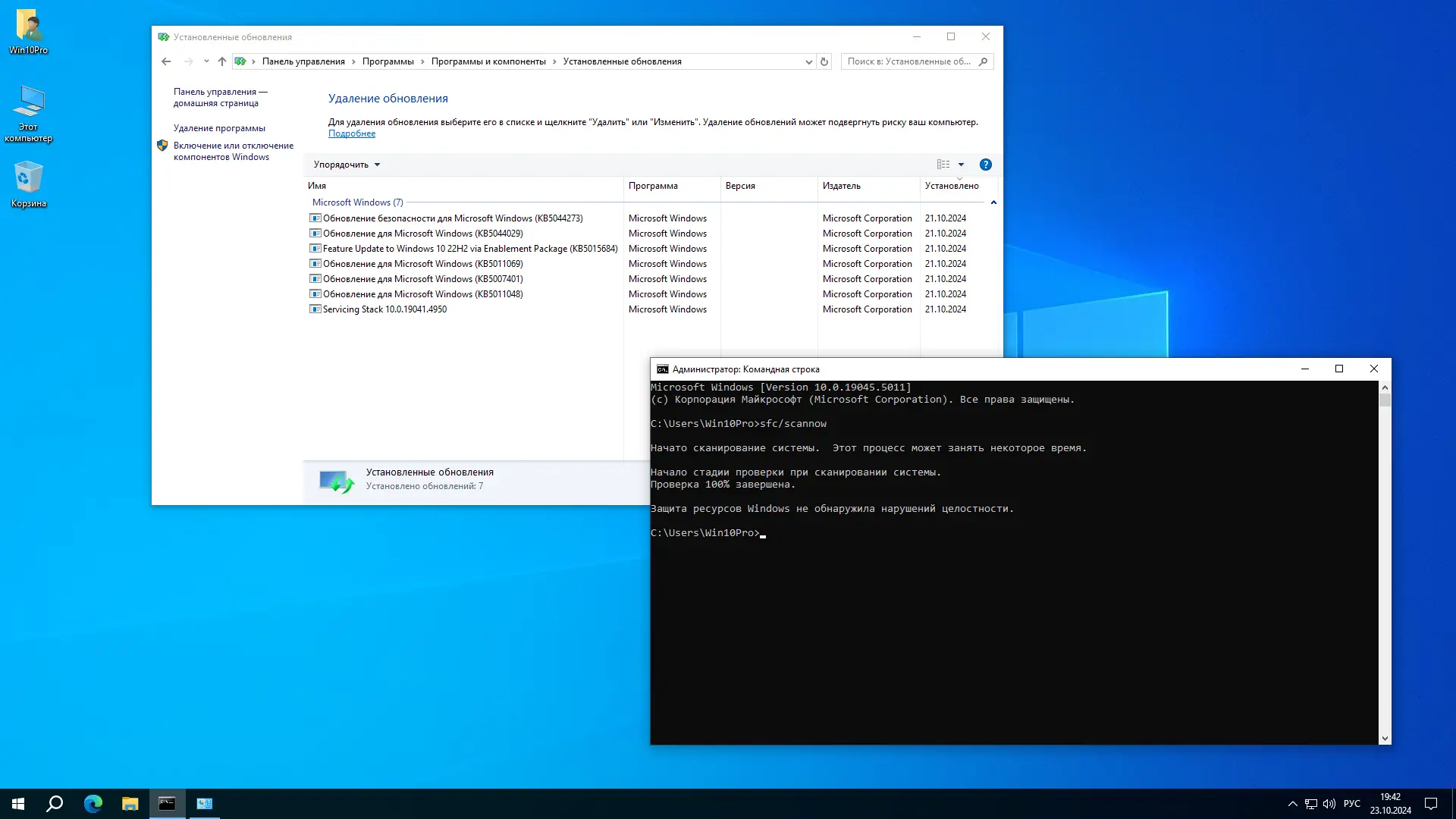The height and width of the screenshot is (819, 1456).
Task: Click the 'Подробнее' link
Action: coord(351,133)
